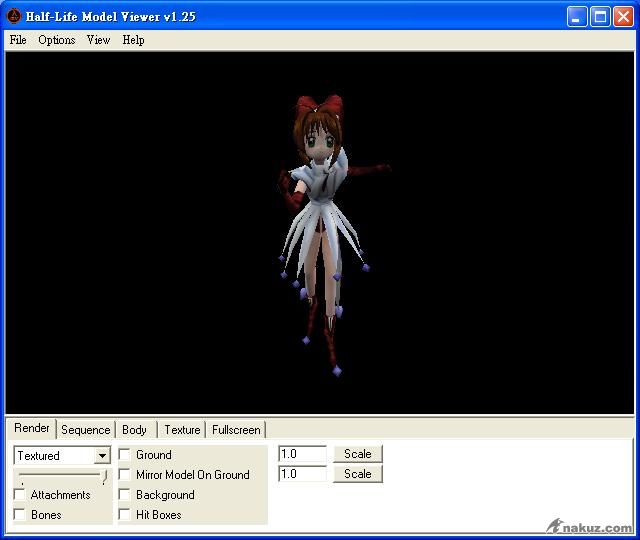
Task: Click the transparency slider handle
Action: (x=104, y=476)
